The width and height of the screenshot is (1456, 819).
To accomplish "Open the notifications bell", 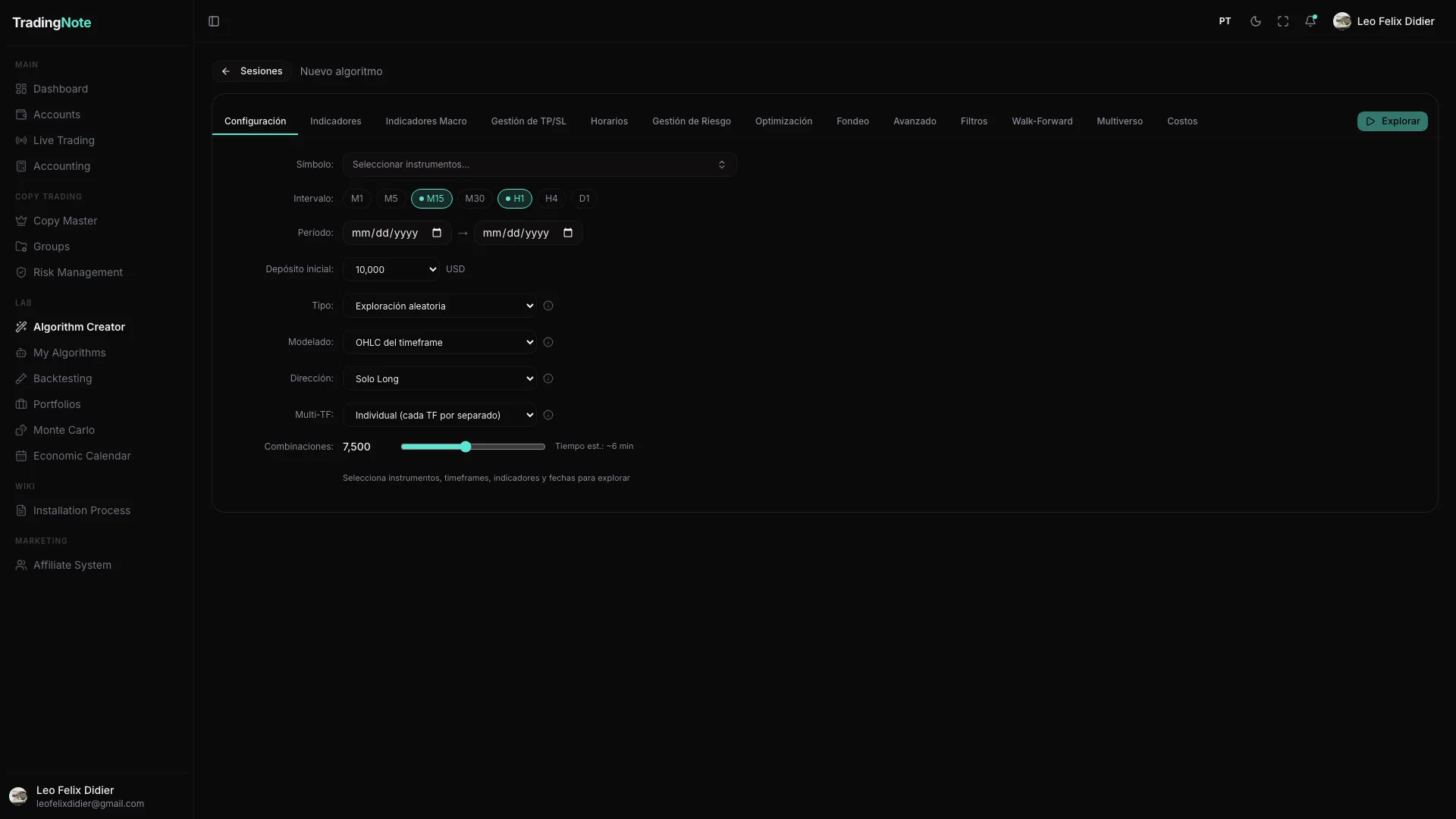I will [1310, 21].
